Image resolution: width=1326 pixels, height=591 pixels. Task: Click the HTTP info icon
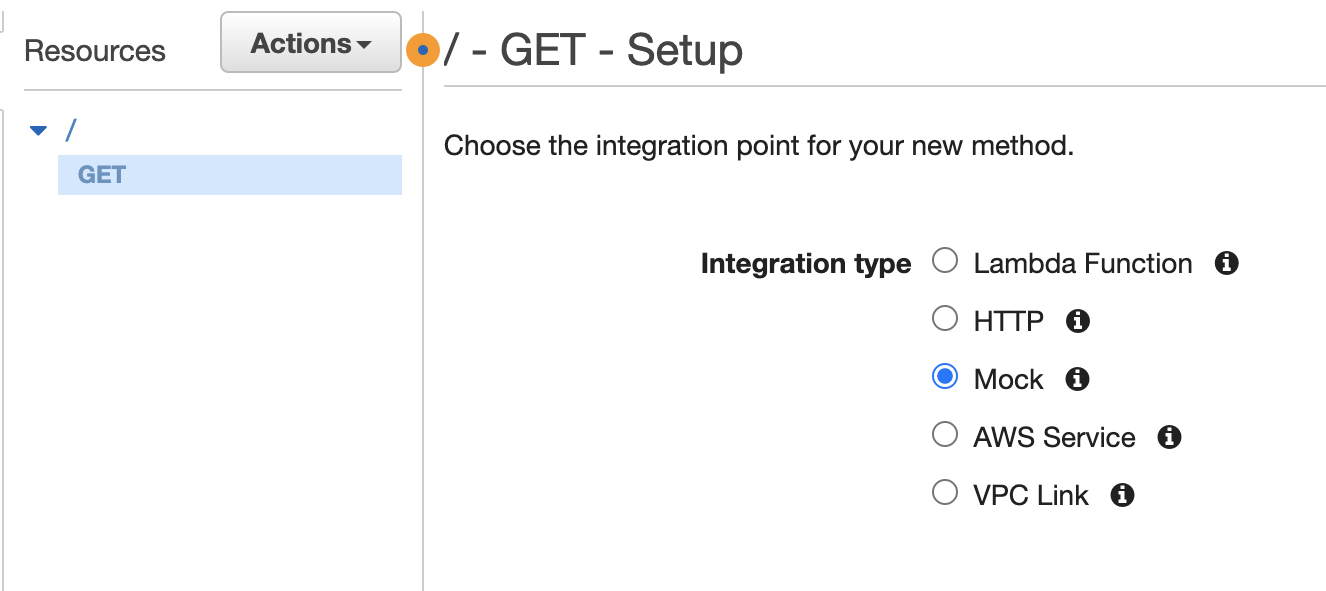coord(1078,320)
